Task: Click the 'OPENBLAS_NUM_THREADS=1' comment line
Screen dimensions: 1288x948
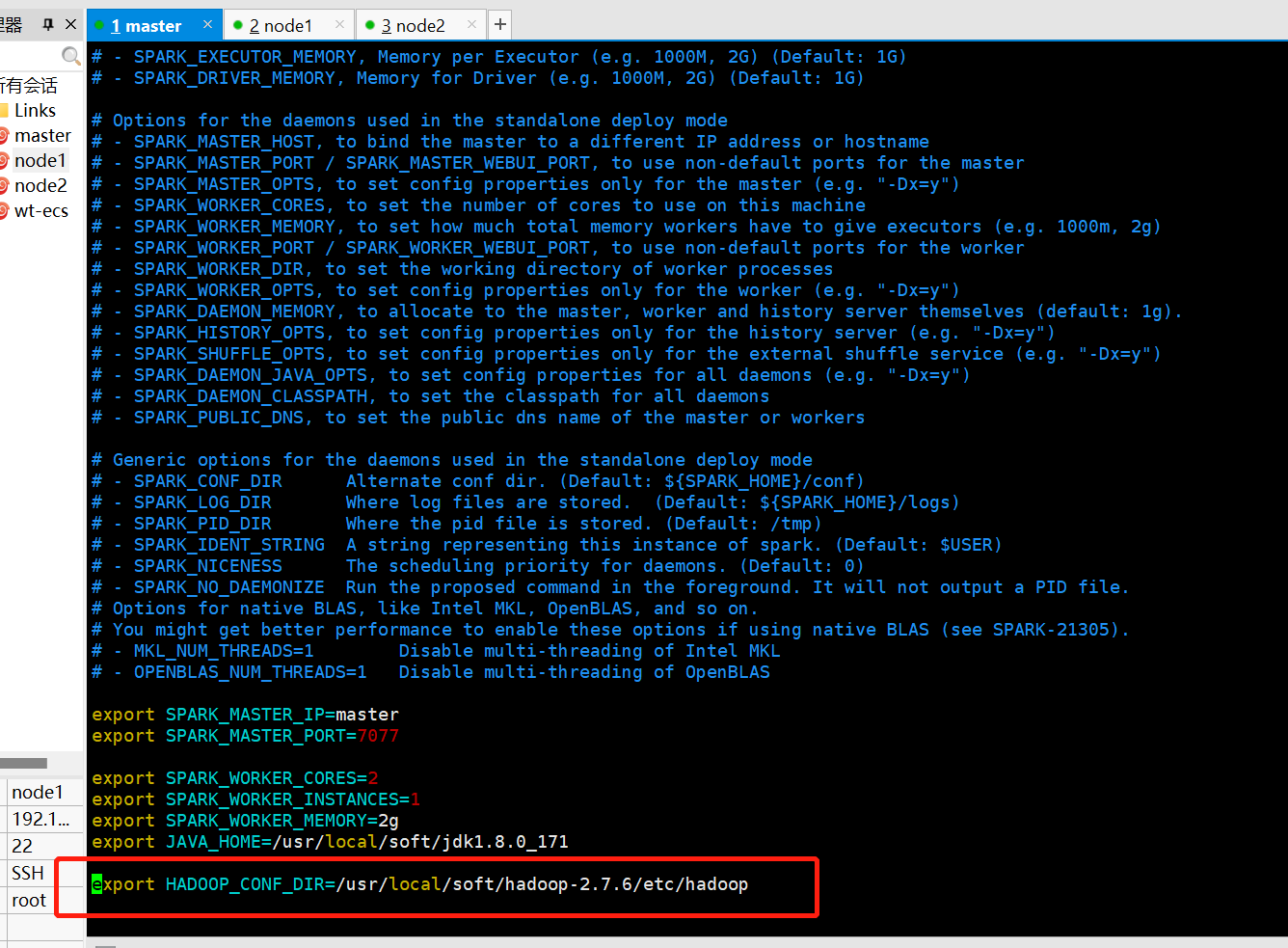Action: (x=431, y=672)
